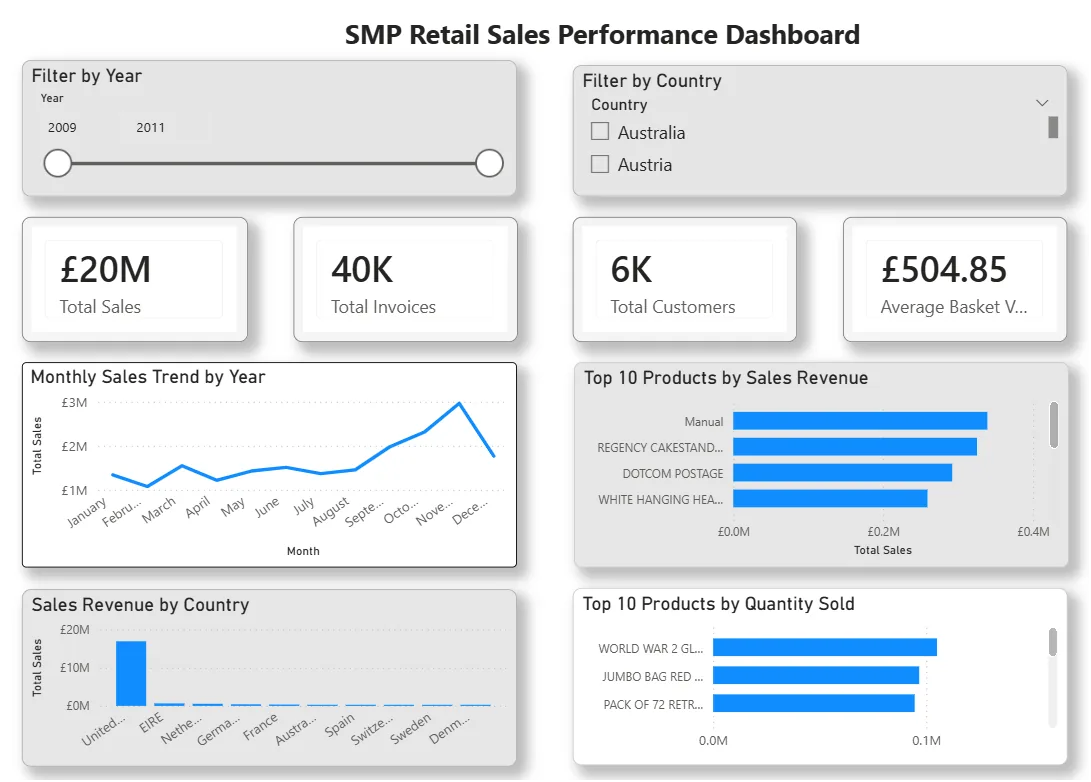This screenshot has width=1091, height=782.
Task: Click the 'Filter by Year' heading
Action: [x=87, y=76]
